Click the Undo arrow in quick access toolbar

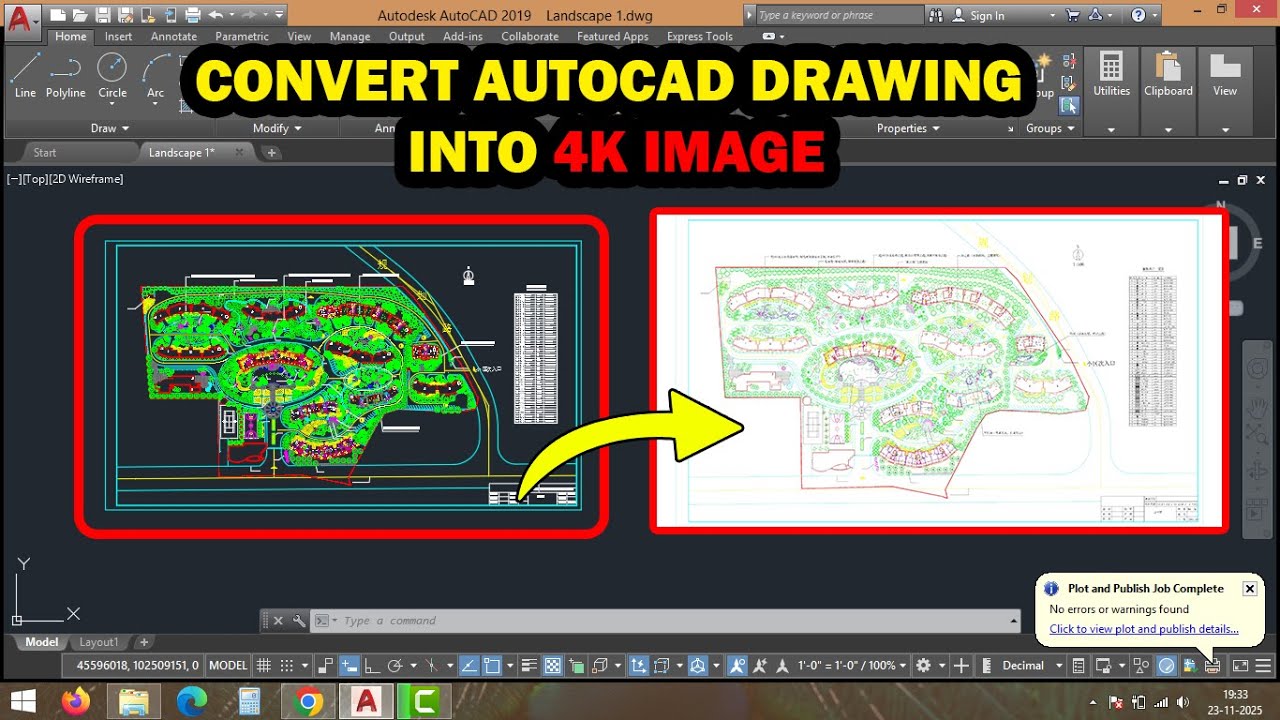[215, 15]
